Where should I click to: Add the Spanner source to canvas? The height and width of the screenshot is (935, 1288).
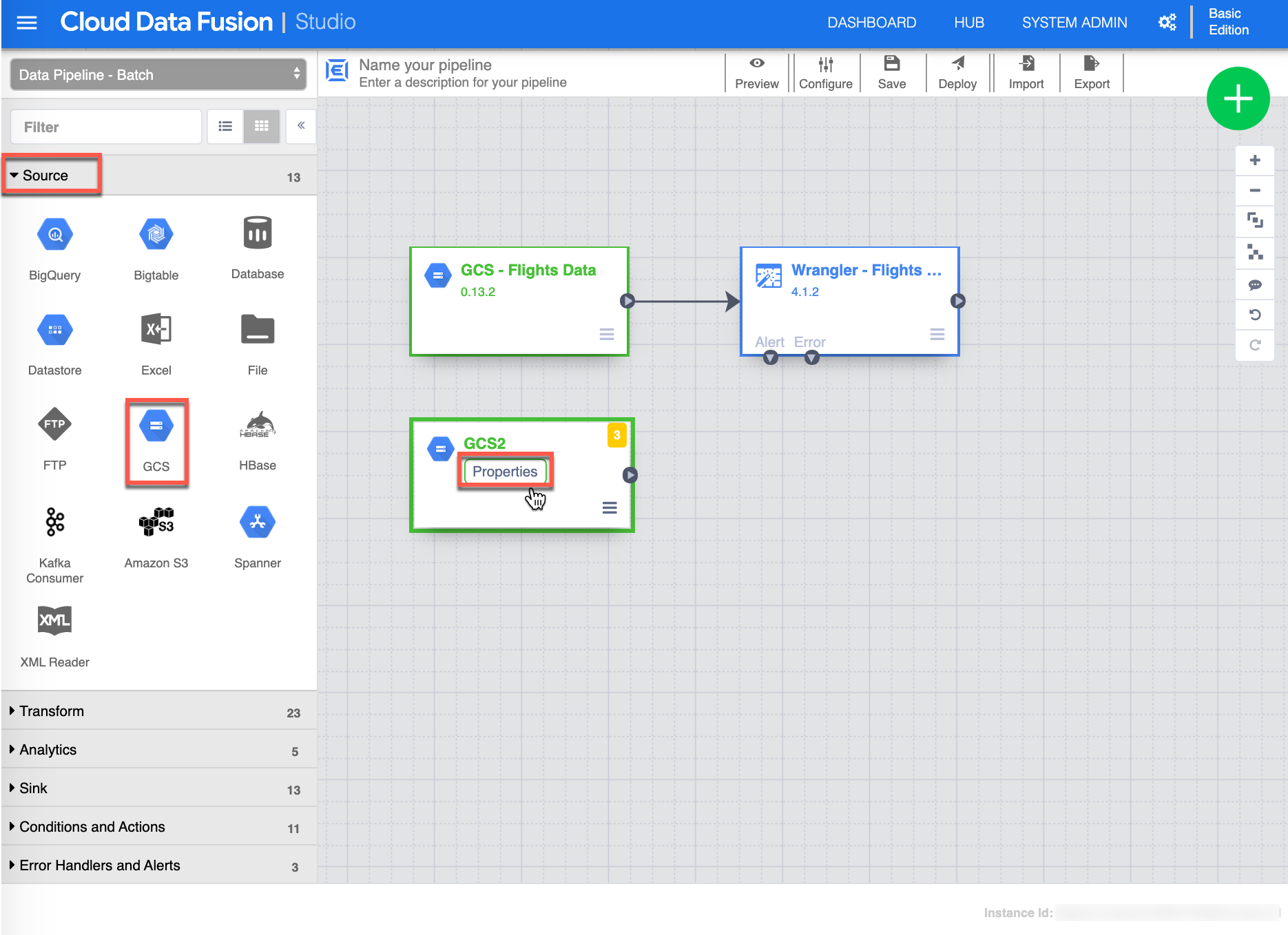(257, 523)
